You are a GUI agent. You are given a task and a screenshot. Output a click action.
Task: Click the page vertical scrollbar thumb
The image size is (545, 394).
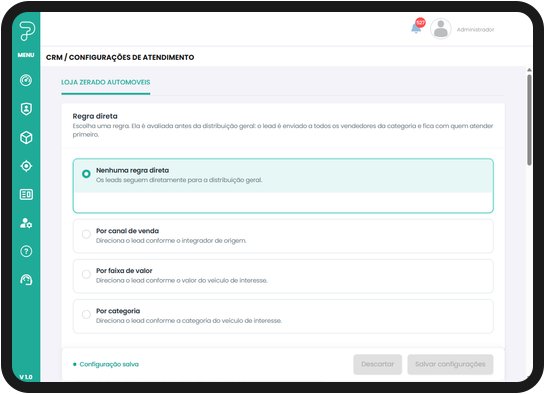tap(529, 120)
